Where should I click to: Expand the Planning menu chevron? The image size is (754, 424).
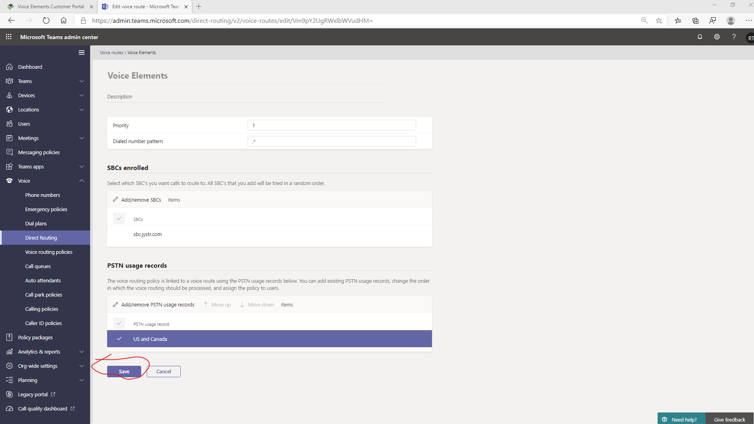click(x=81, y=380)
